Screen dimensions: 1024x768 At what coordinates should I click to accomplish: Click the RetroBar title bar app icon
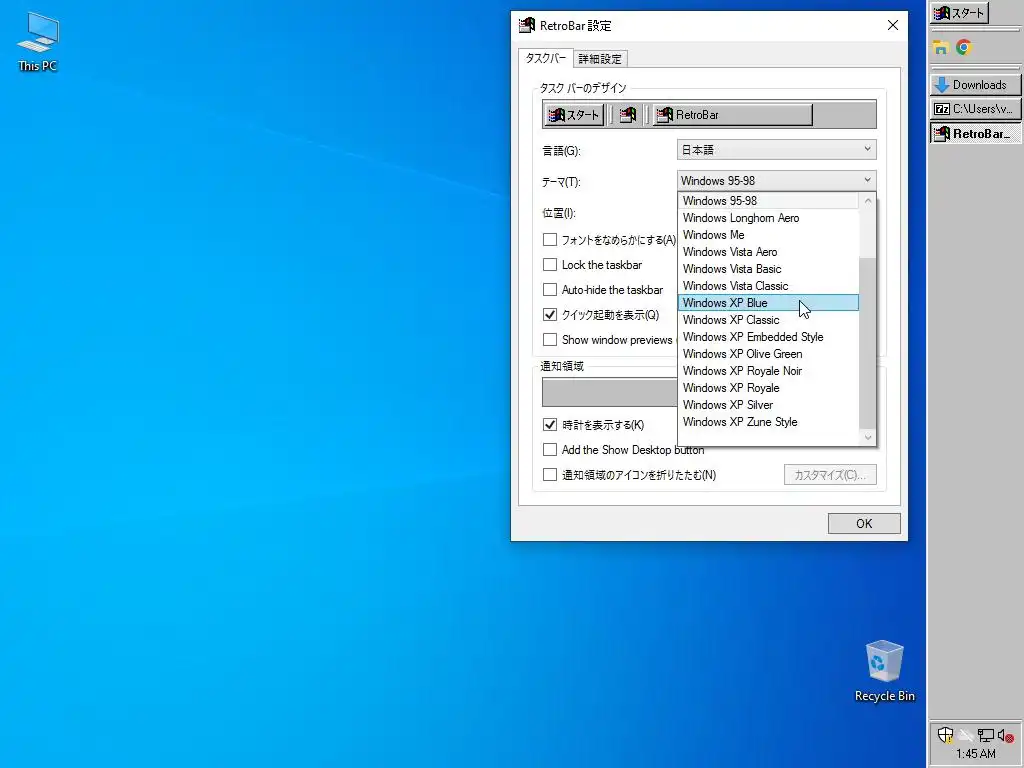point(527,25)
